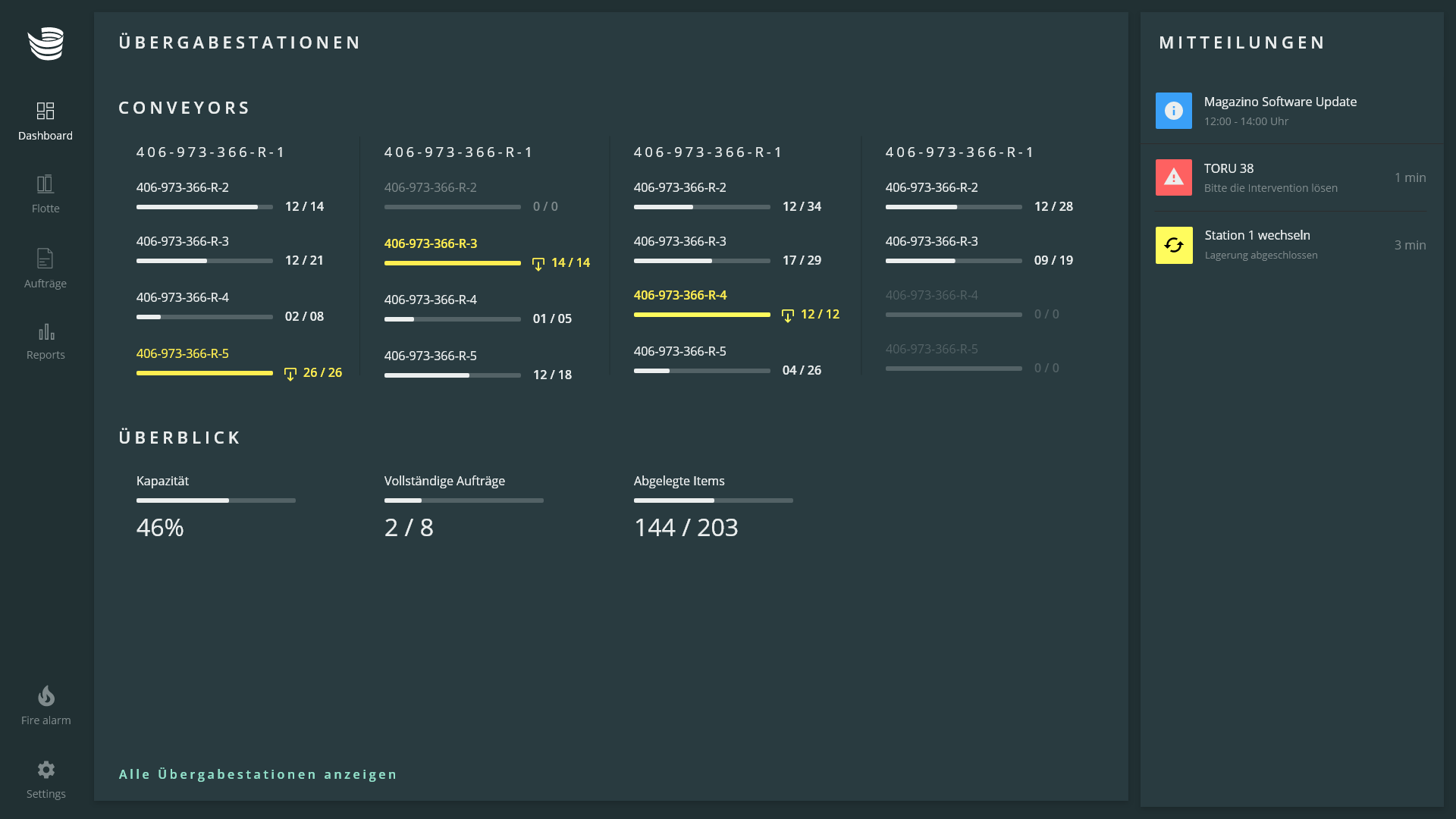Click the Vollständige Aufträge progress bar
This screenshot has height=819, width=1456.
tap(464, 500)
